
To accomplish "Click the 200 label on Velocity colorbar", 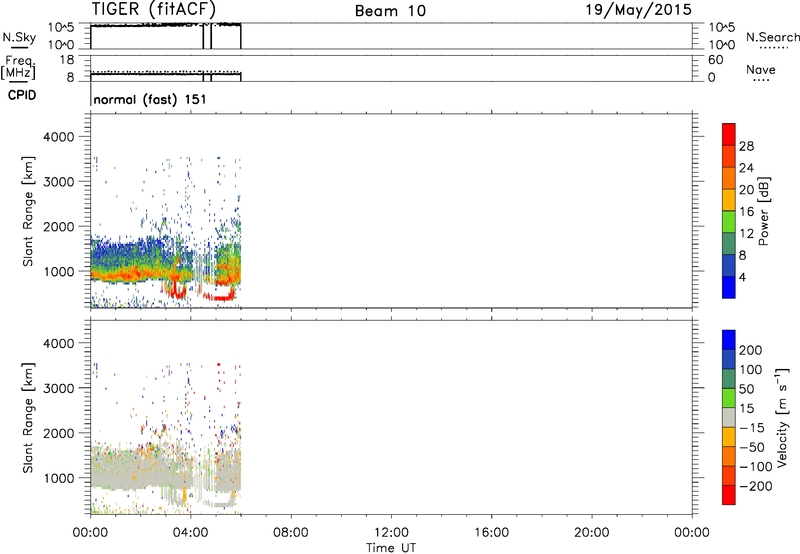I will [x=751, y=350].
